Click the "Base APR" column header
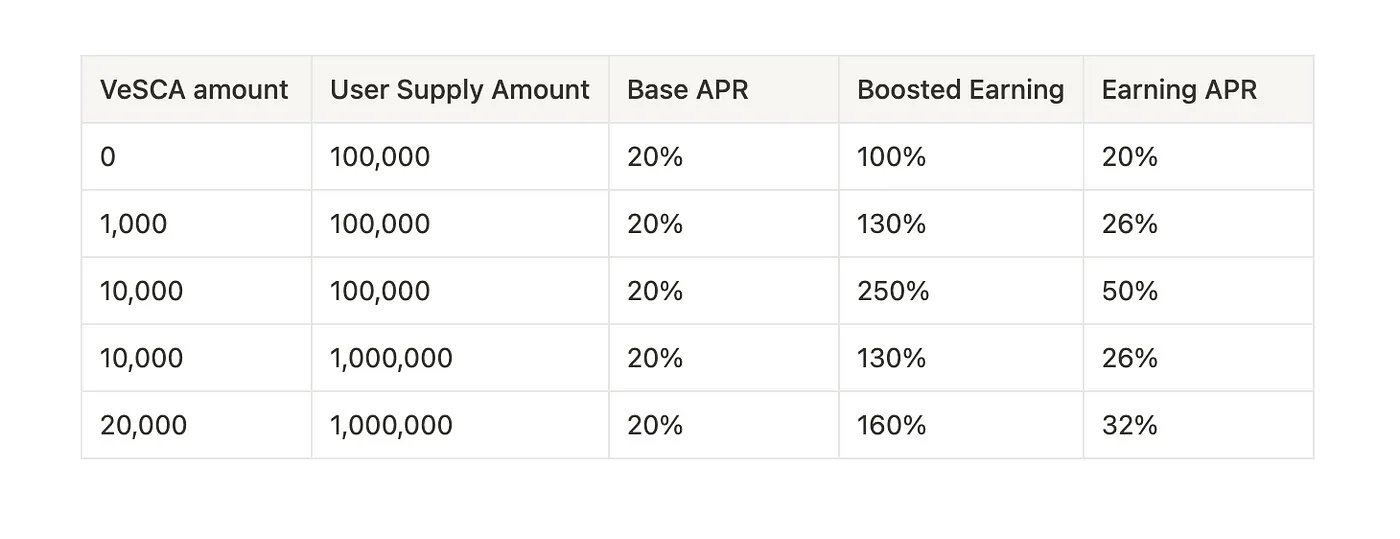This screenshot has height=539, width=1400. pyautogui.click(x=688, y=90)
